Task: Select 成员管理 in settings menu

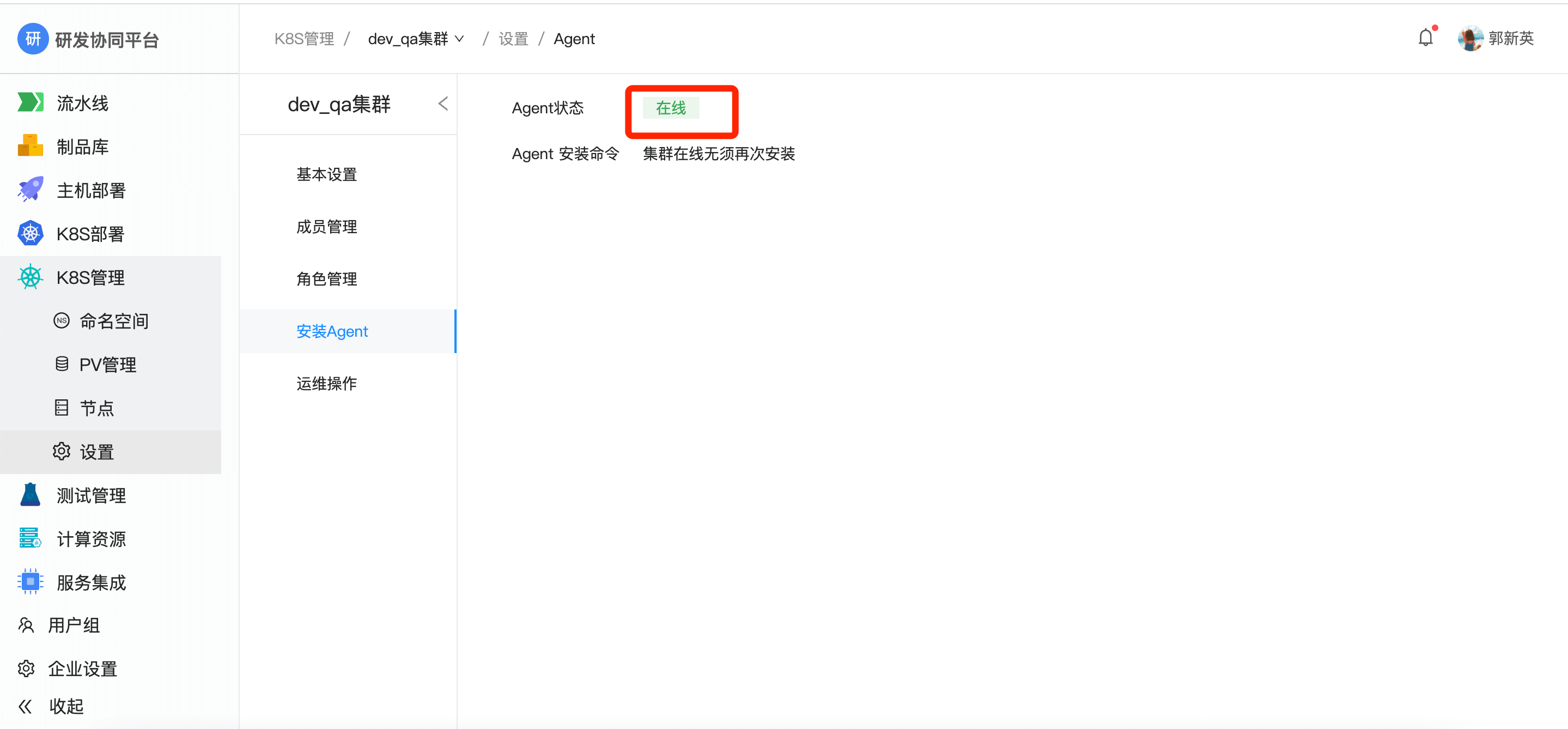Action: pos(327,227)
